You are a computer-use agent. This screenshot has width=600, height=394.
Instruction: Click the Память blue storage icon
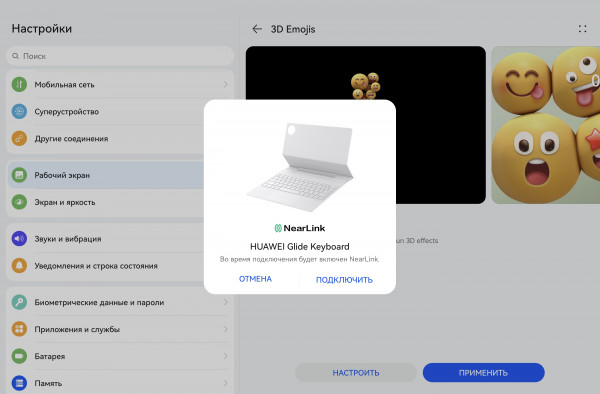pos(19,383)
